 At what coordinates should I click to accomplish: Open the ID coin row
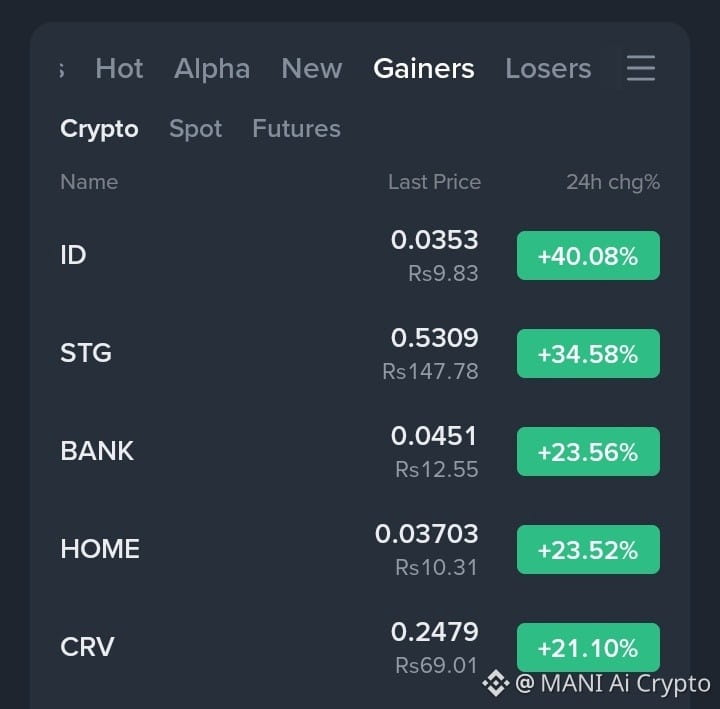coord(360,255)
